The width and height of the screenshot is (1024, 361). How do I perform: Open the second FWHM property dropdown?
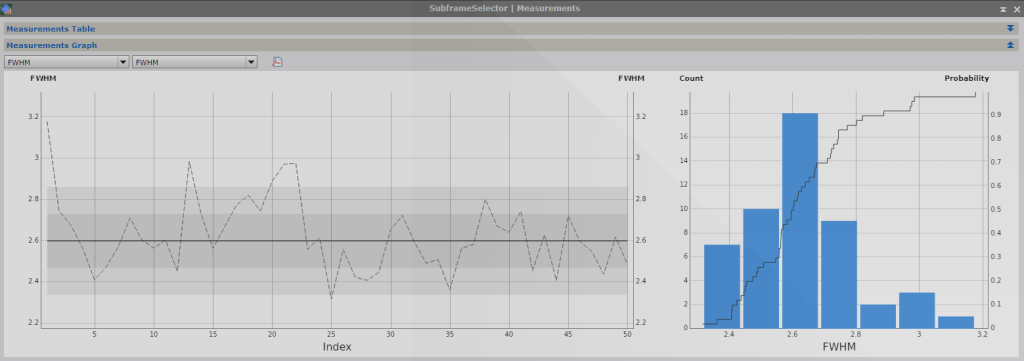[195, 62]
